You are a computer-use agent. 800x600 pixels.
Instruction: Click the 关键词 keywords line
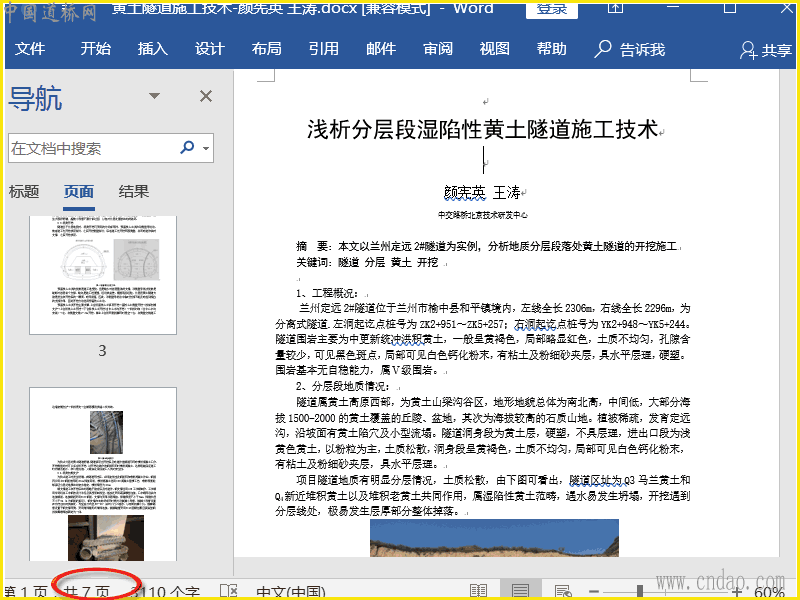point(367,262)
